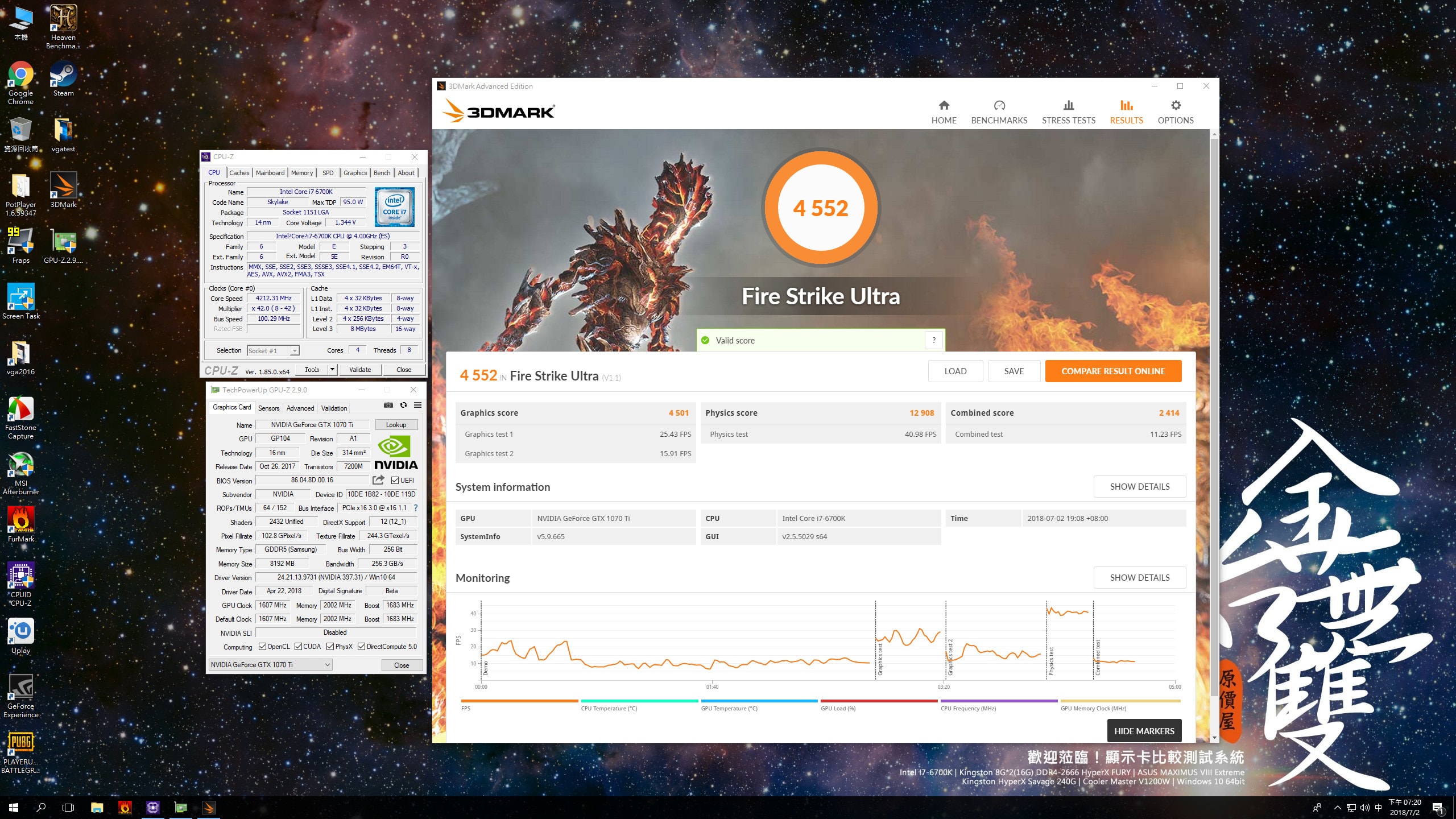Open vgatest folder icon on desktop

coord(63,135)
